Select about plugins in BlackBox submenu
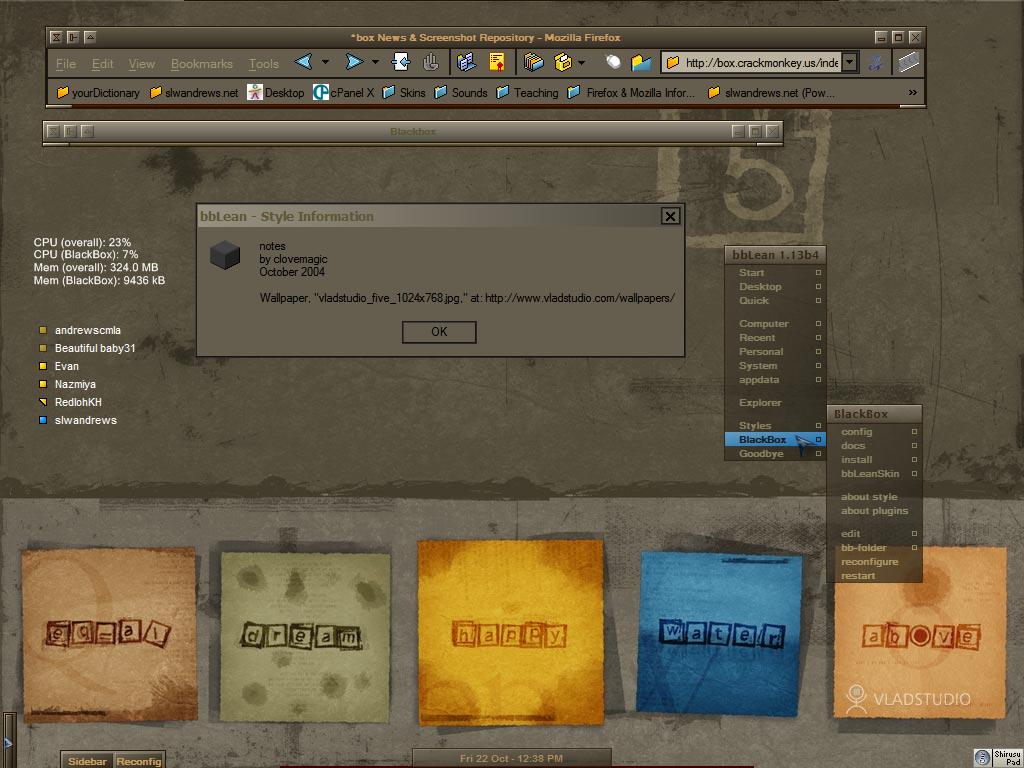Screen dimensions: 1024x768 tap(874, 511)
